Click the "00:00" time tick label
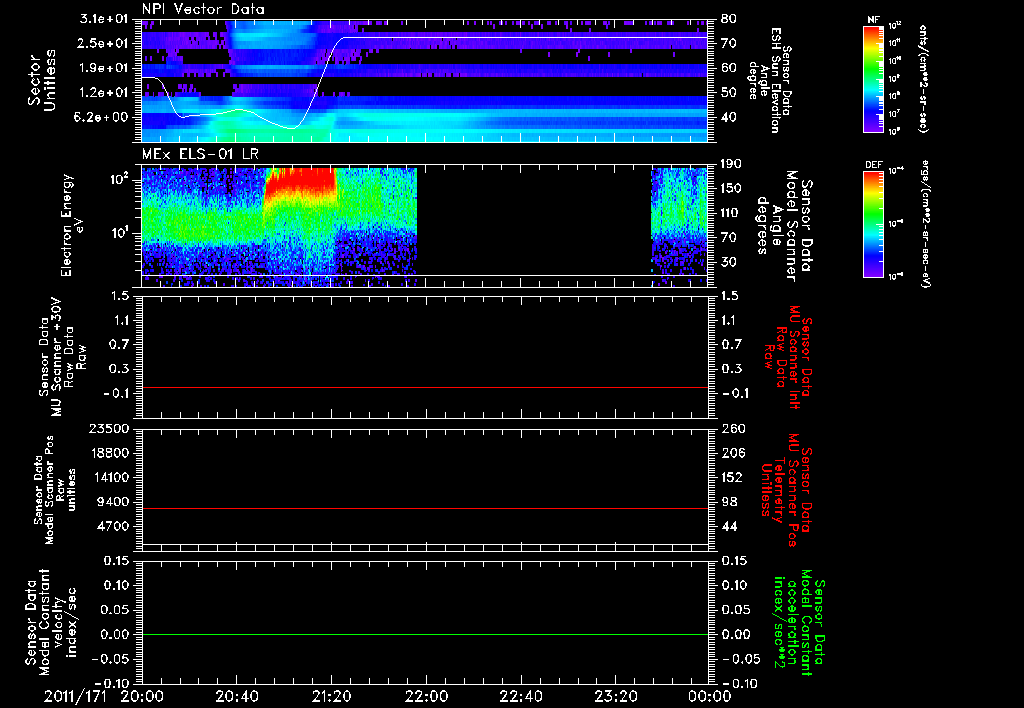 tap(710, 696)
